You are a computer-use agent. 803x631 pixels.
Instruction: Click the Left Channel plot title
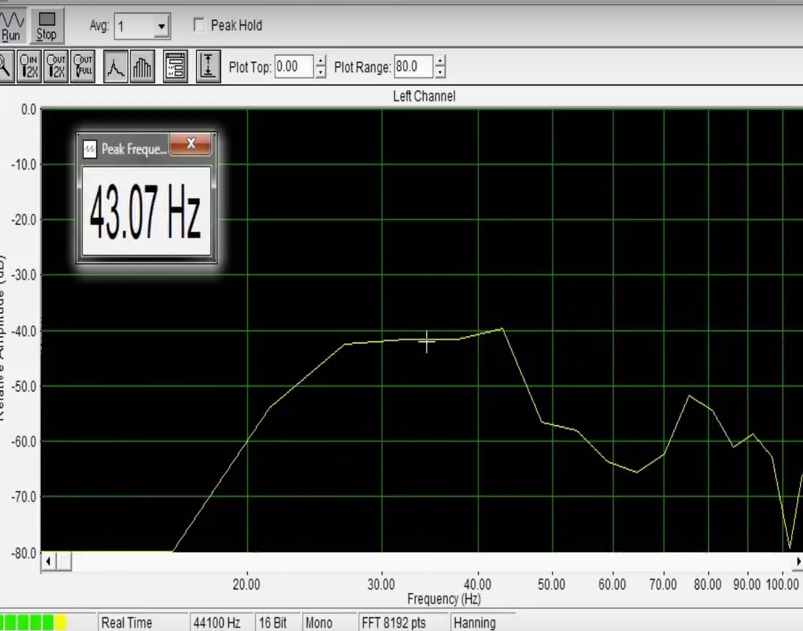[x=424, y=96]
